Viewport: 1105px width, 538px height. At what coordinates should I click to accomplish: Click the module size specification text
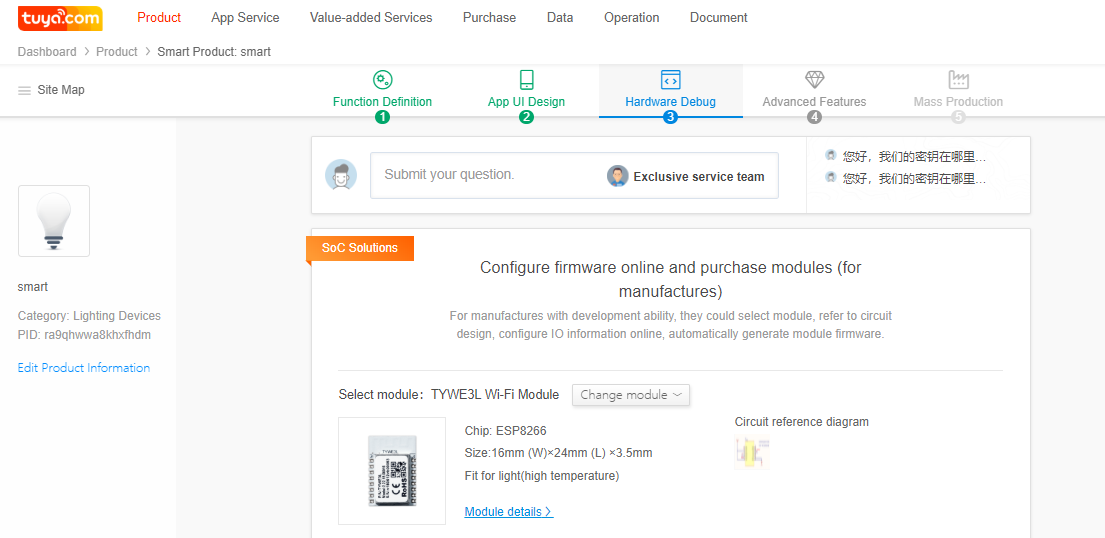[x=559, y=453]
